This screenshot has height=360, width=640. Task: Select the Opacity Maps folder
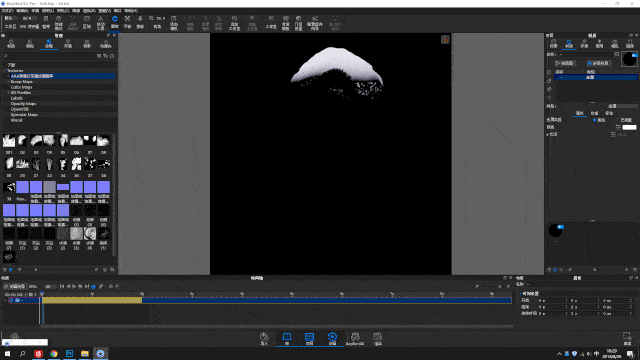coord(23,104)
